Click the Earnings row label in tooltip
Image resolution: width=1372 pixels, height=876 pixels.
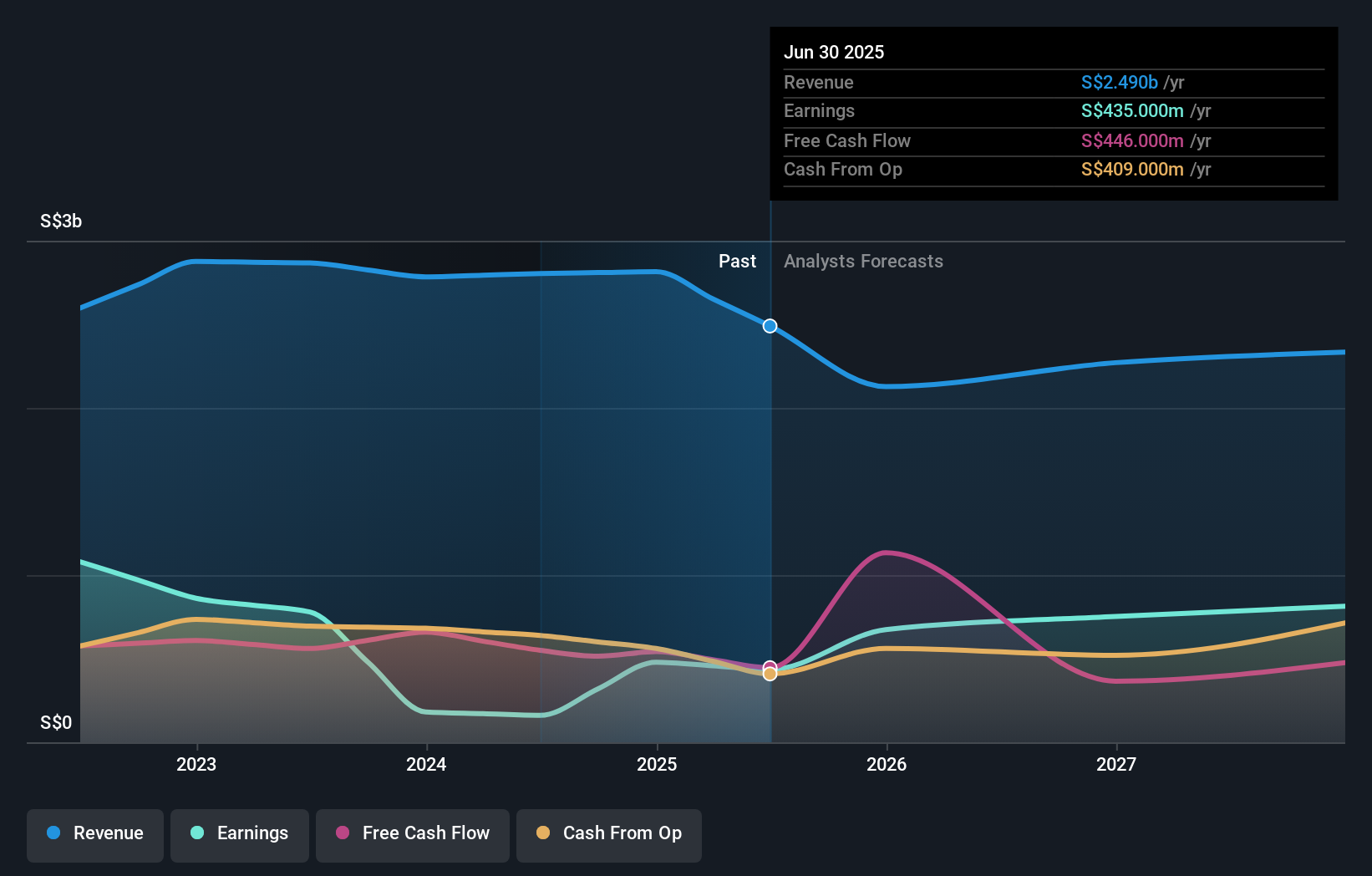[x=819, y=110]
